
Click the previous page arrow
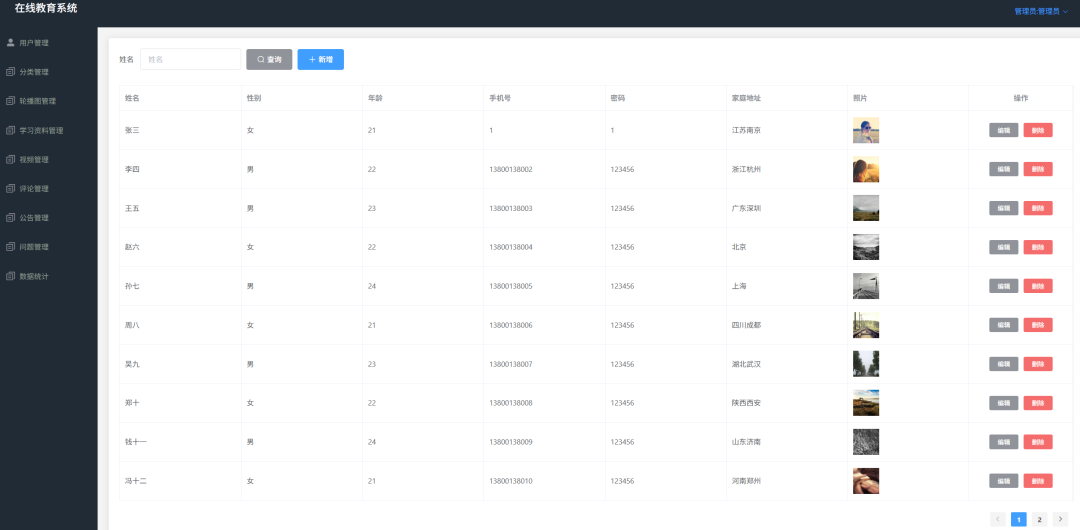(997, 519)
